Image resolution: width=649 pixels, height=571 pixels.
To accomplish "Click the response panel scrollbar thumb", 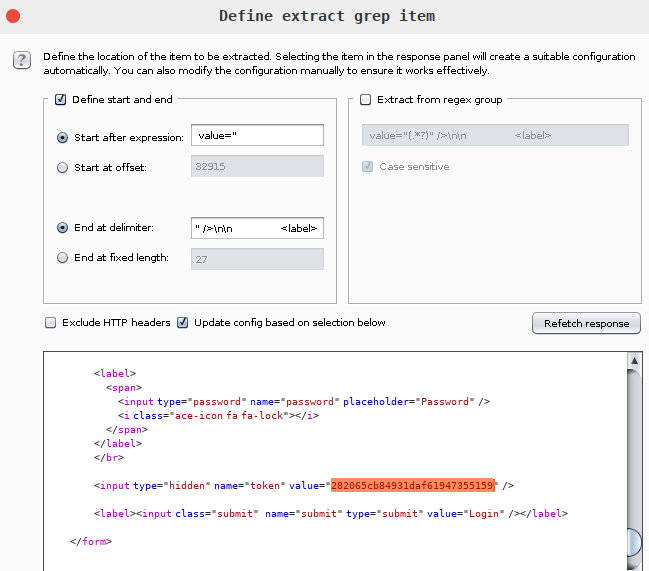I will coord(633,541).
